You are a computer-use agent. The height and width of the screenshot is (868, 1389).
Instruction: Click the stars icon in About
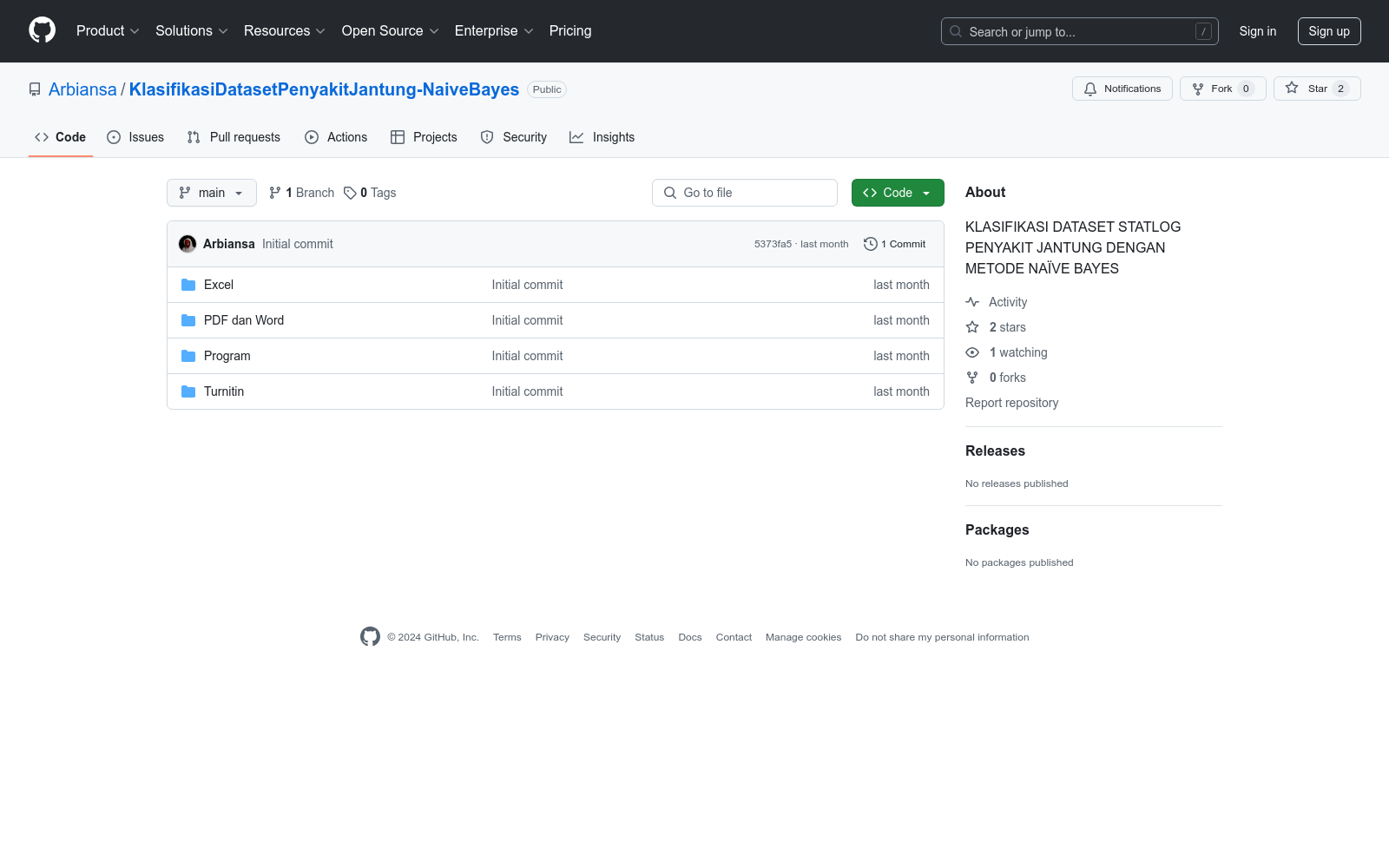click(x=972, y=327)
